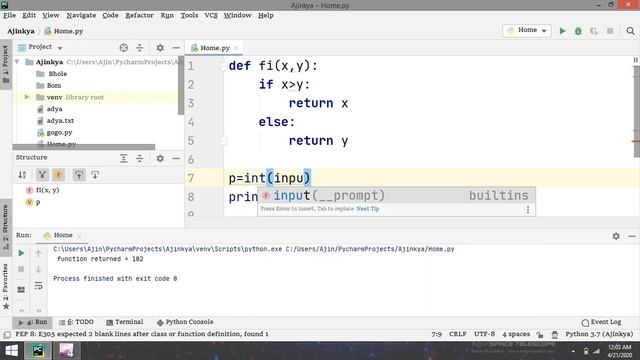
Task: Expand the venv library root folder
Action: pos(27,97)
